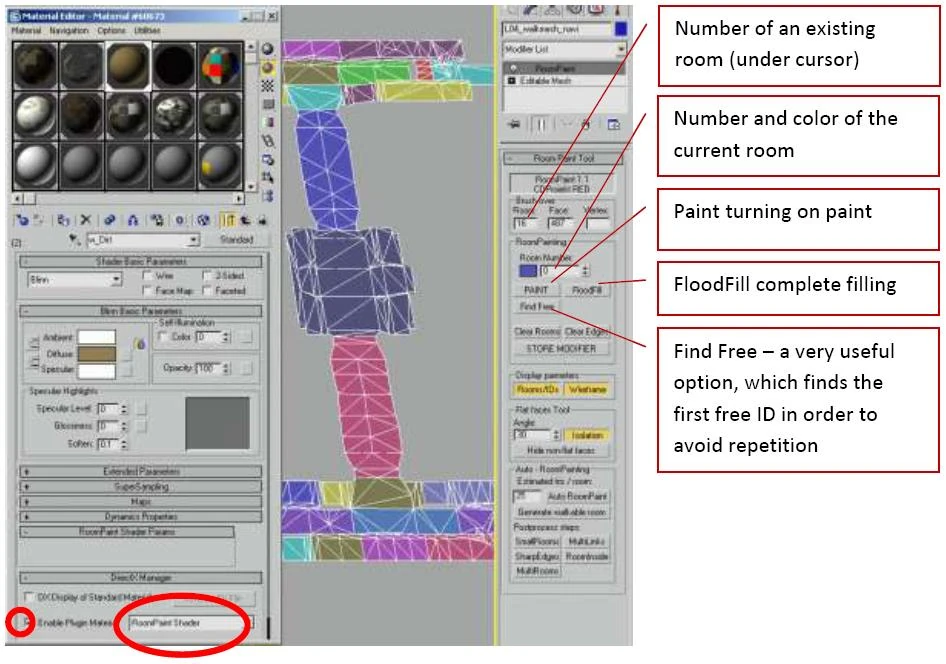Open the Material/Map Navigator icon
Image resolution: width=946 pixels, height=664 pixels.
tap(267, 195)
